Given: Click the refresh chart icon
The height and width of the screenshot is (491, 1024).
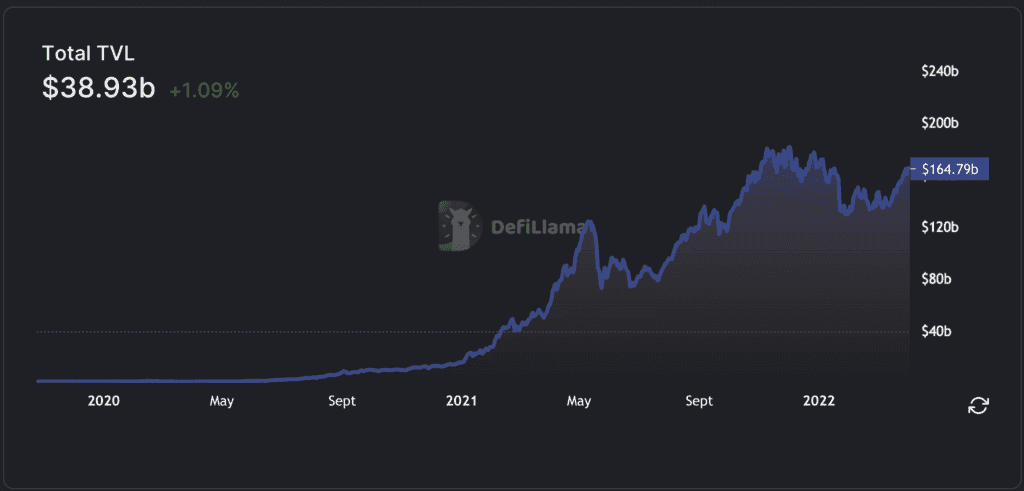Looking at the screenshot, I should (x=978, y=405).
